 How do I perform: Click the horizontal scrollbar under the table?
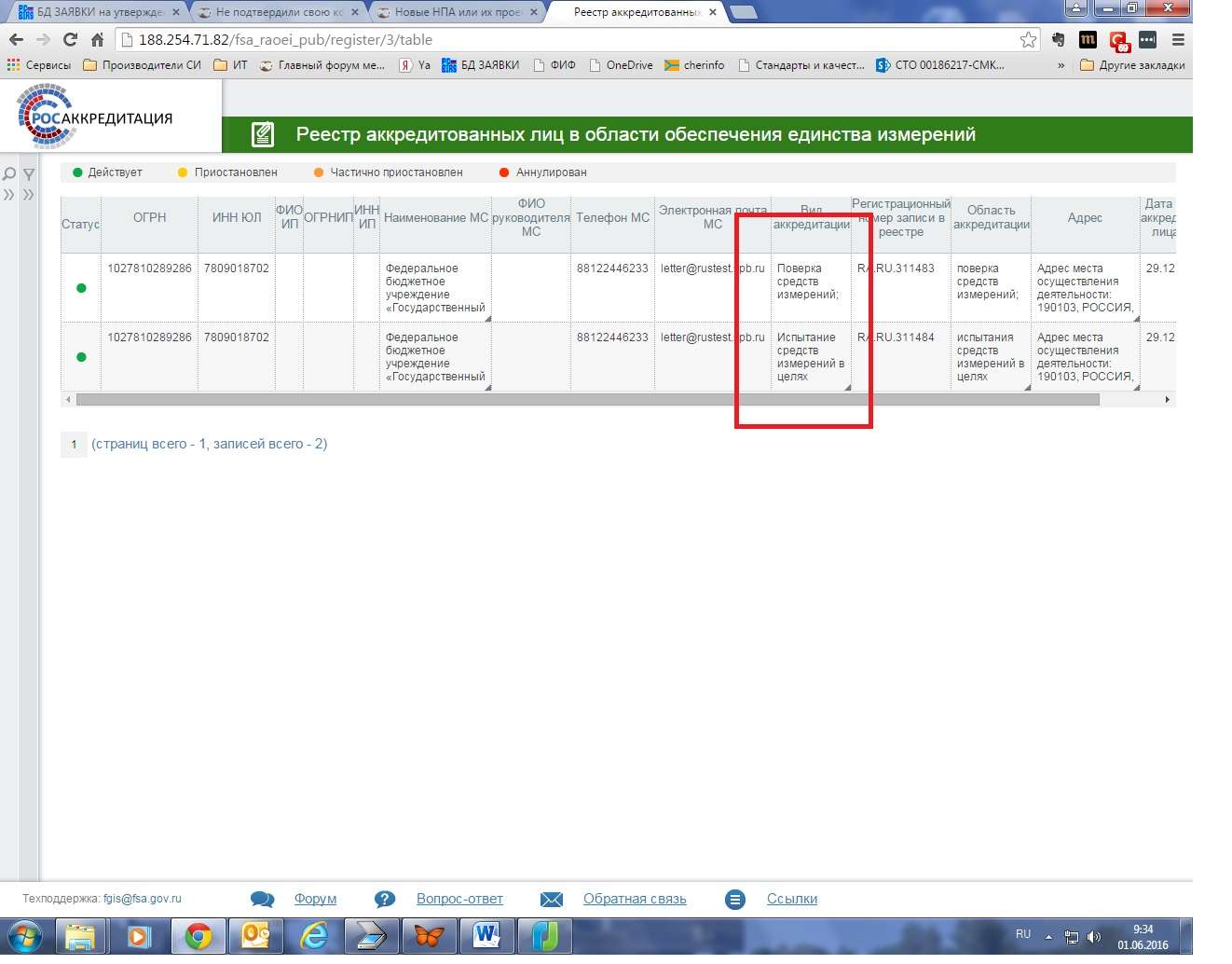point(587,400)
